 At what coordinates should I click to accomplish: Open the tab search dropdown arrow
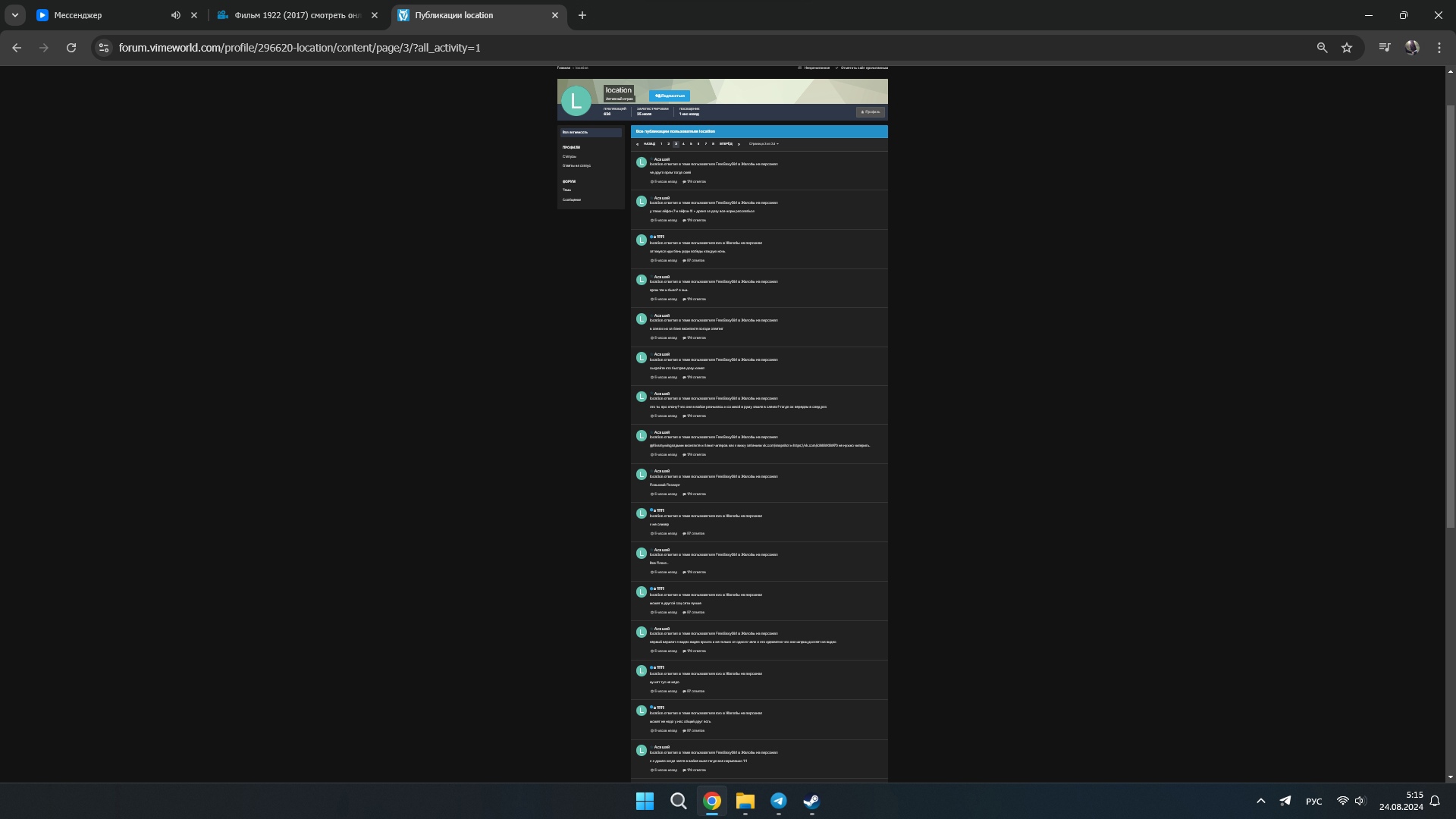tap(14, 15)
